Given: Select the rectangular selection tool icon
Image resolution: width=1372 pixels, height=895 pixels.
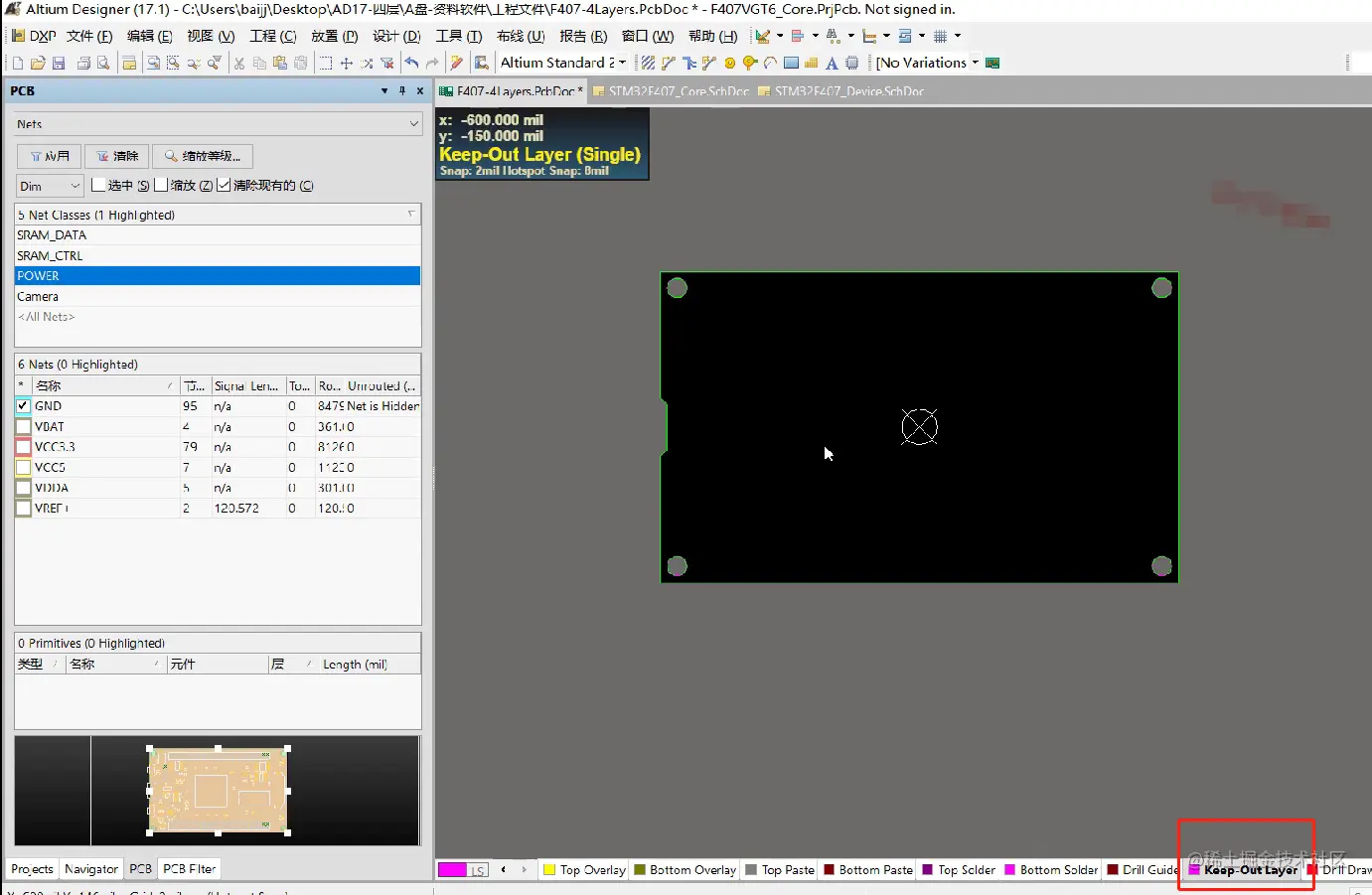Looking at the screenshot, I should (326, 63).
